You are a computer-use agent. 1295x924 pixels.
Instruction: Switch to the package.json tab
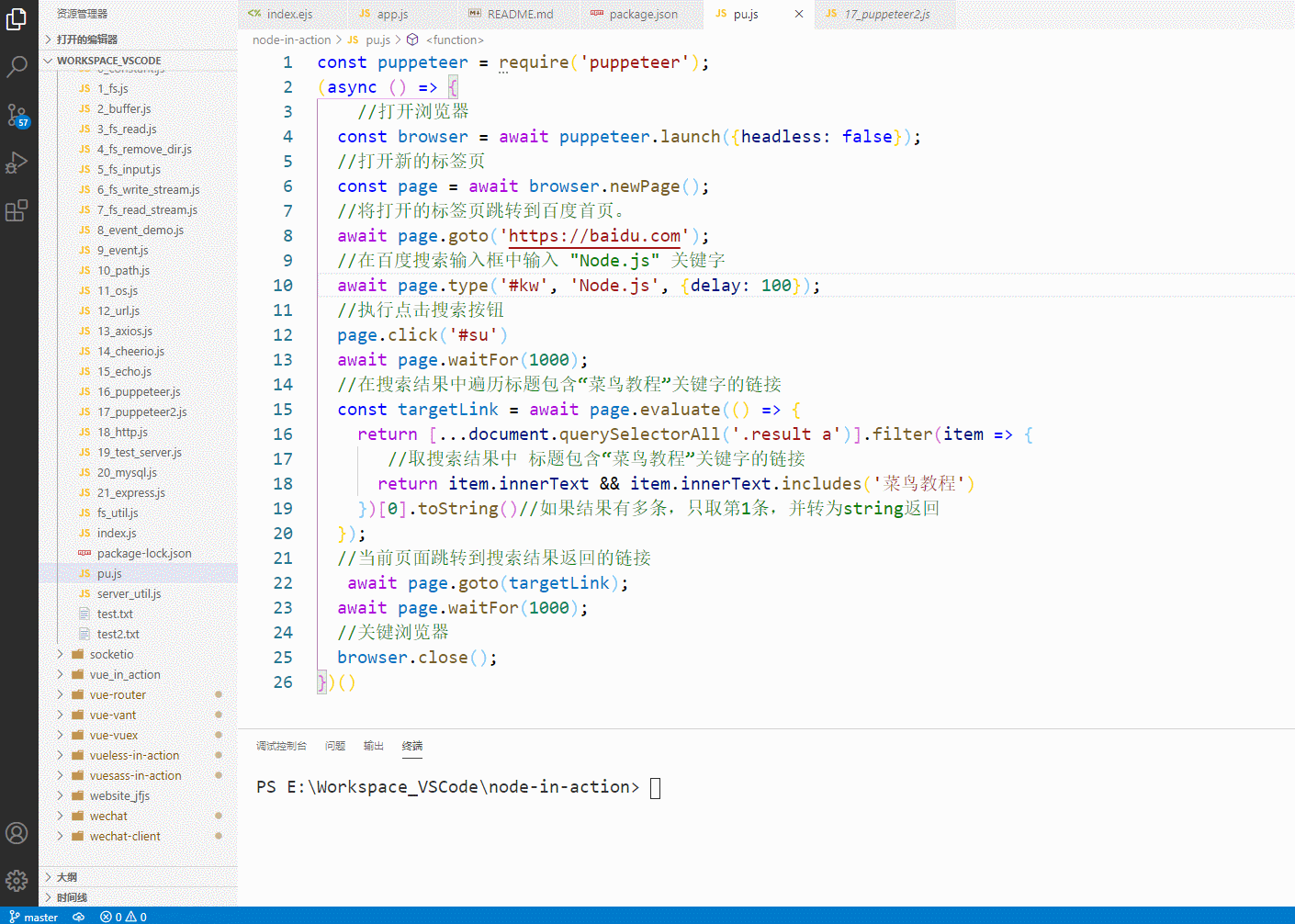click(x=643, y=14)
